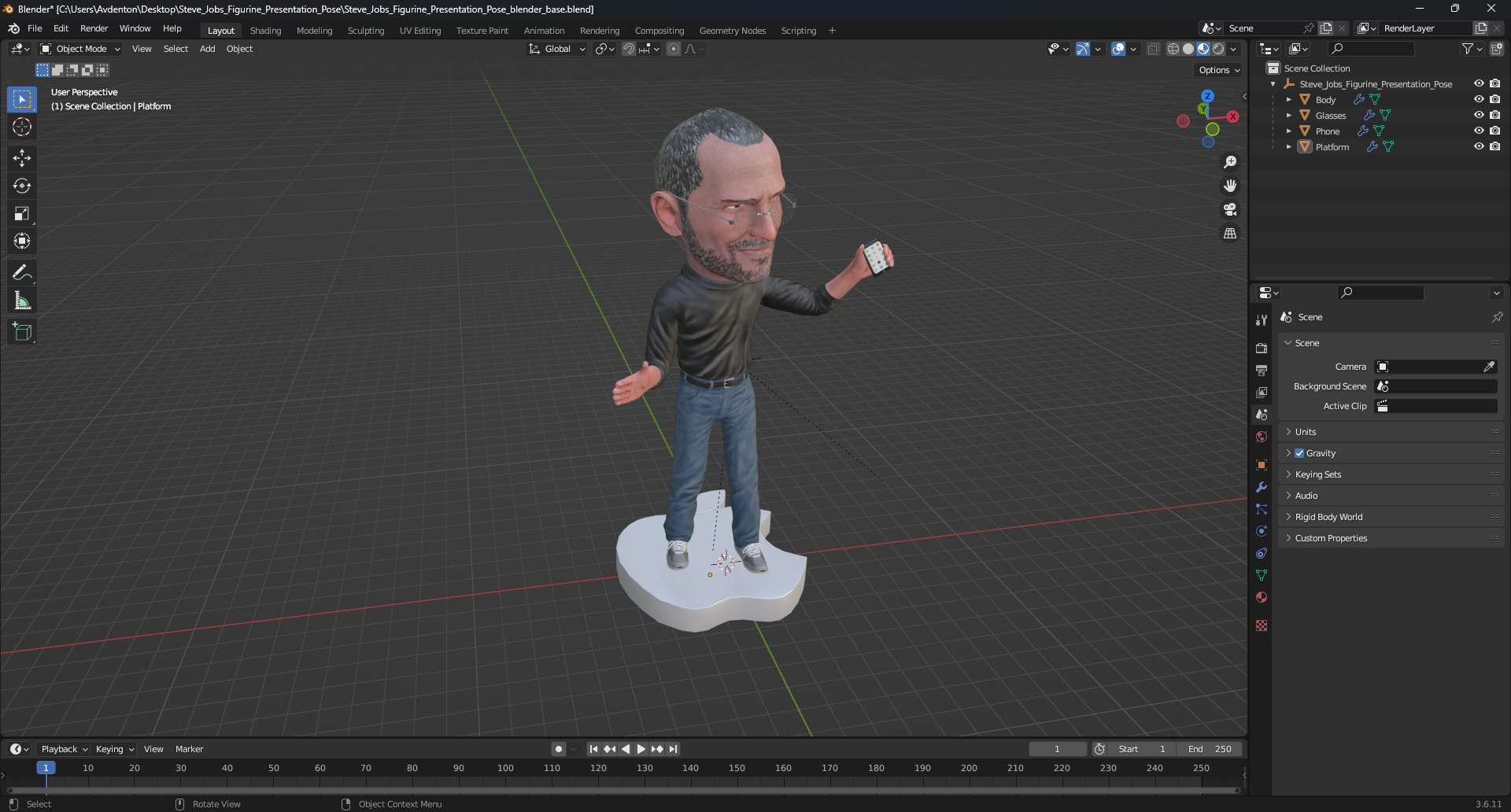The image size is (1511, 812).
Task: Open the viewport Options dropdown
Action: 1219,70
